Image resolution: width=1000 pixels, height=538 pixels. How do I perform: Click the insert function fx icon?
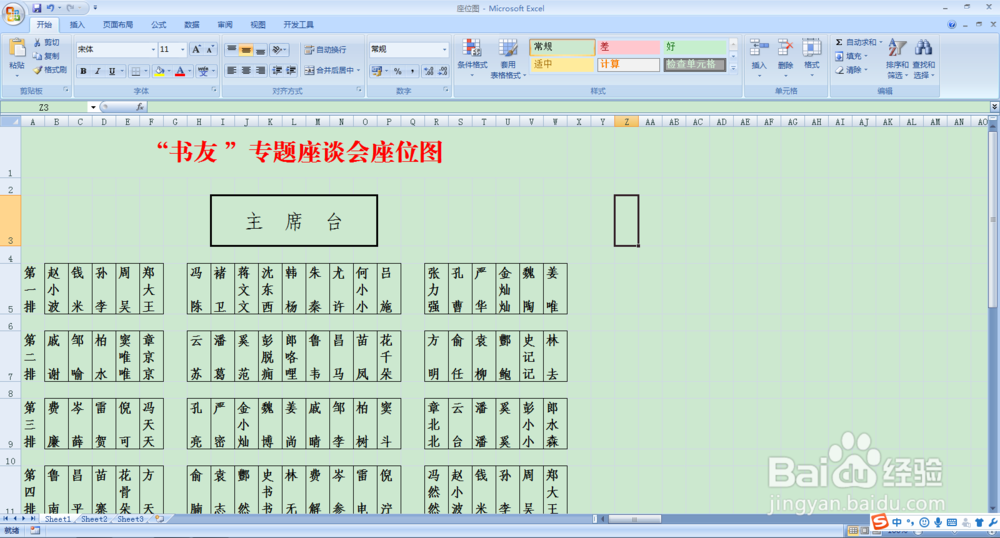pyautogui.click(x=140, y=107)
